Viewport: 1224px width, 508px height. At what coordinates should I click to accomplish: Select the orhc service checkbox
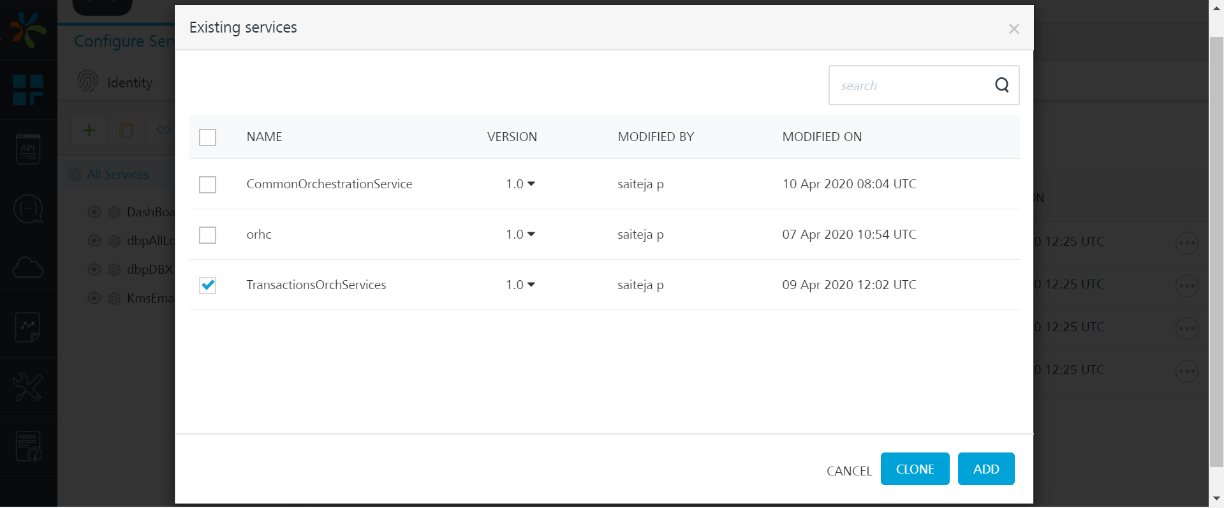[208, 235]
